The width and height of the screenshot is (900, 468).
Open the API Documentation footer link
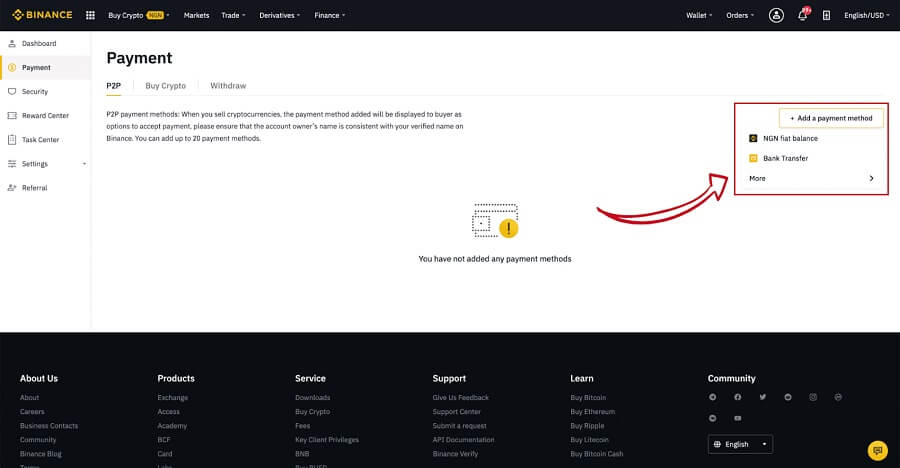[x=463, y=440]
